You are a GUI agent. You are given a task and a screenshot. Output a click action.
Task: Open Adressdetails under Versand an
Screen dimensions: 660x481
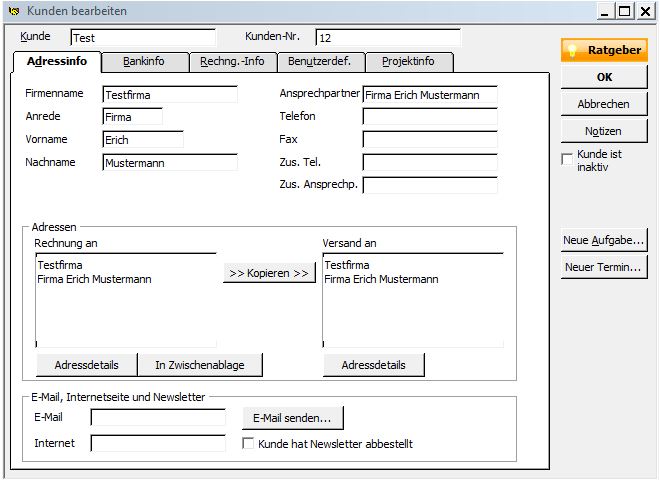[x=374, y=365]
